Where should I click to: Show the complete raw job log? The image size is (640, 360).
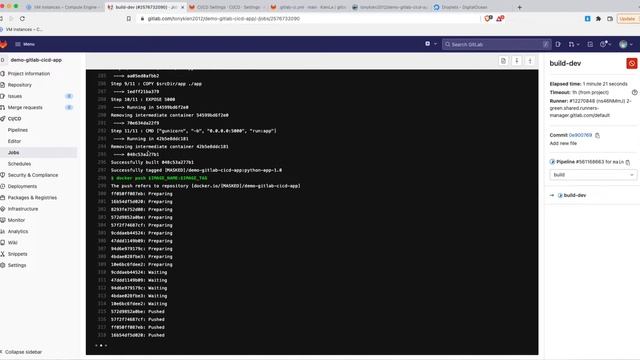point(503,61)
